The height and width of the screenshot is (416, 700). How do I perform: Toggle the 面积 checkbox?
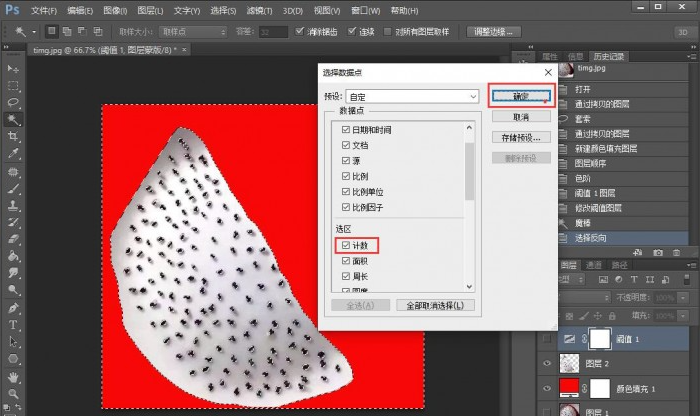click(346, 261)
